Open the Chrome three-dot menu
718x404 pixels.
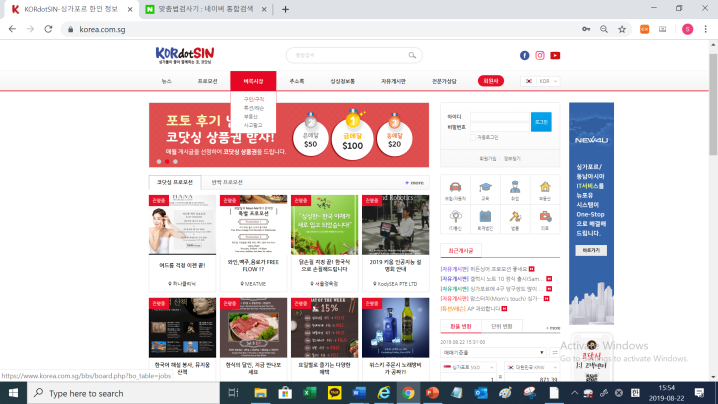tap(706, 29)
